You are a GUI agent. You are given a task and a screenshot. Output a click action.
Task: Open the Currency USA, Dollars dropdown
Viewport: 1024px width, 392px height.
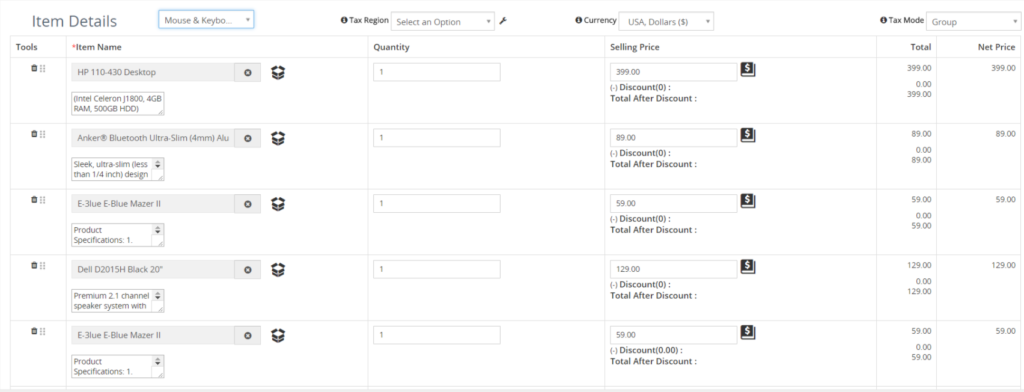(666, 22)
